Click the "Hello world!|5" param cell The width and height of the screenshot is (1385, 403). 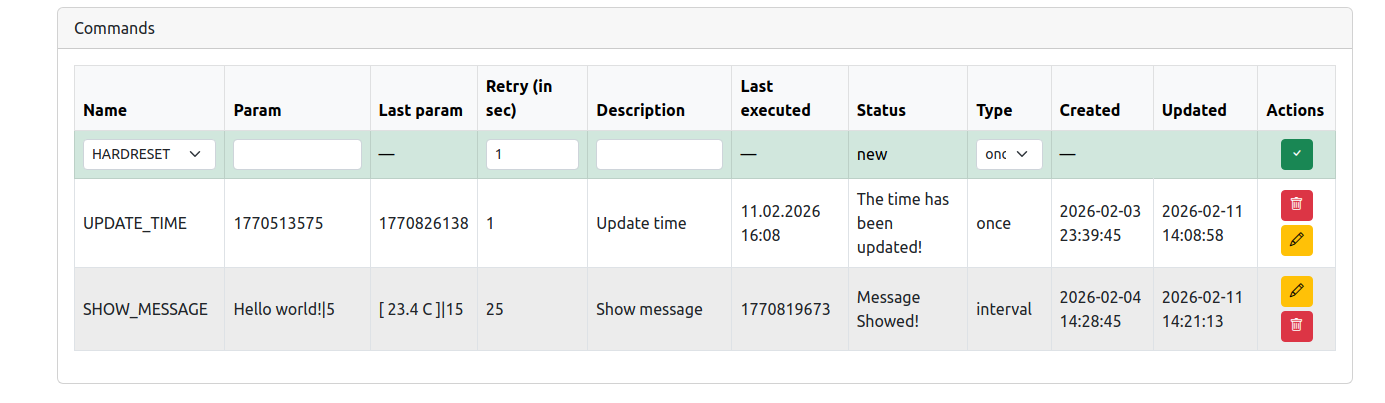click(284, 309)
